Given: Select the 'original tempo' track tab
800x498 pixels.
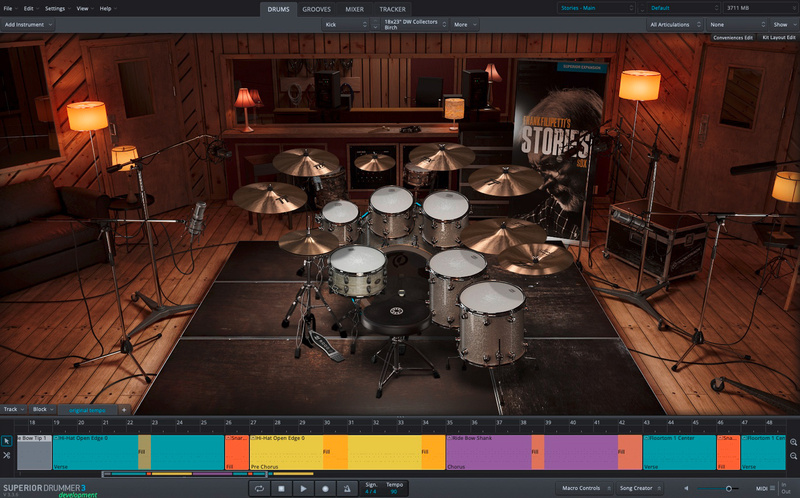Looking at the screenshot, I should [x=87, y=410].
